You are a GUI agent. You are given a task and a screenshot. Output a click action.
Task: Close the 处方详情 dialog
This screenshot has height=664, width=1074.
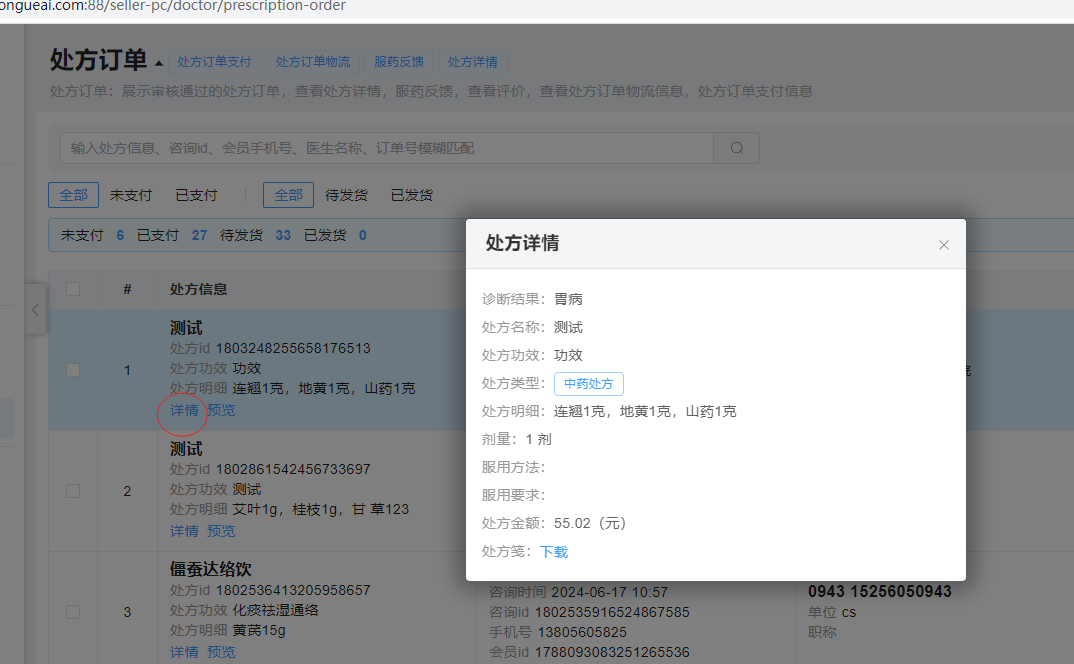pyautogui.click(x=943, y=245)
